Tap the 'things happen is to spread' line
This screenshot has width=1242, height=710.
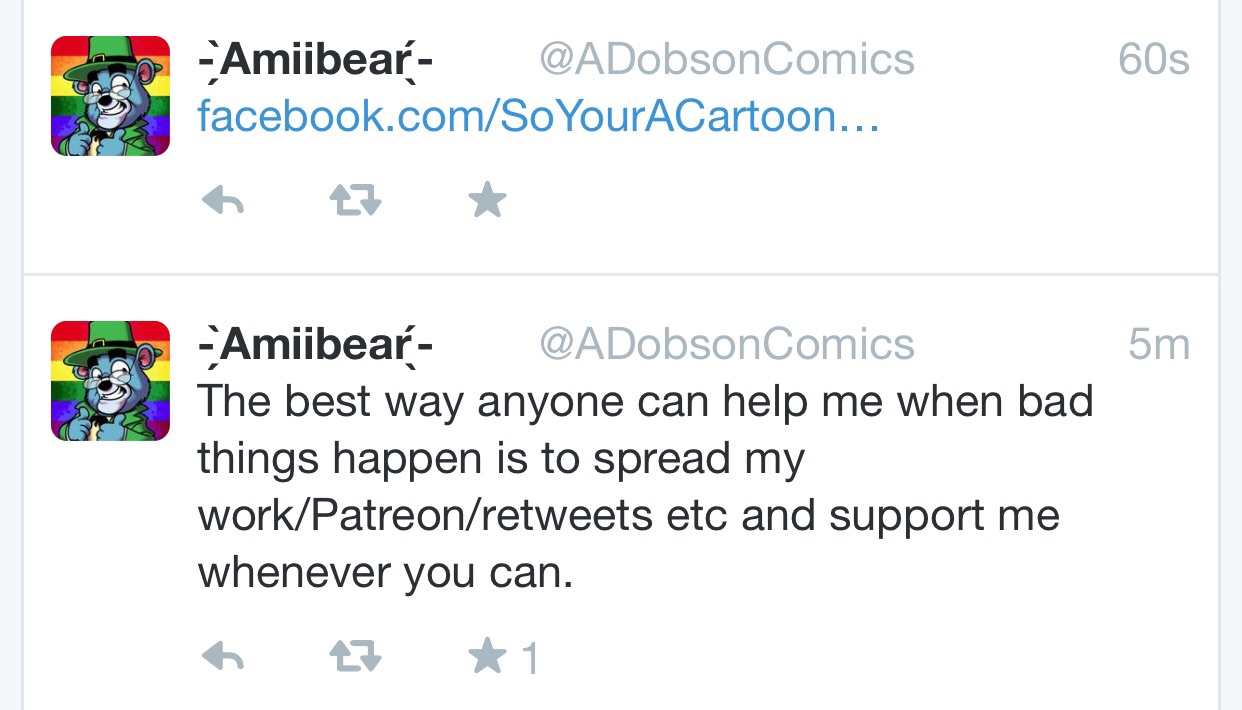pos(501,459)
